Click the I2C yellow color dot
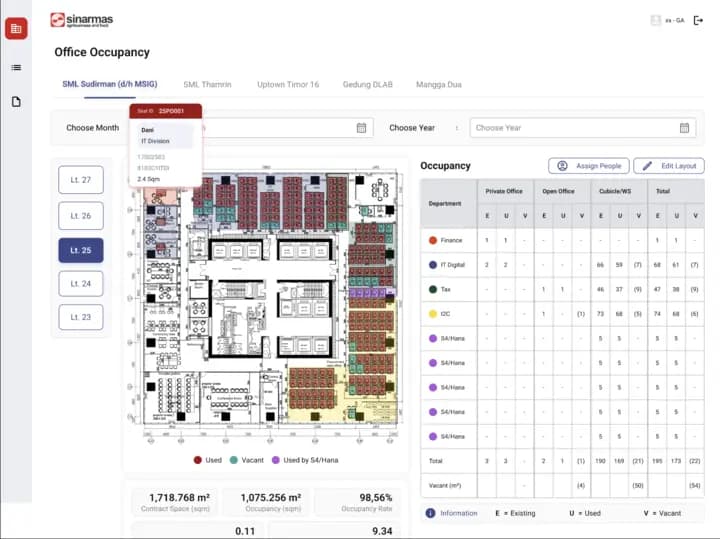This screenshot has height=539, width=720. point(433,314)
